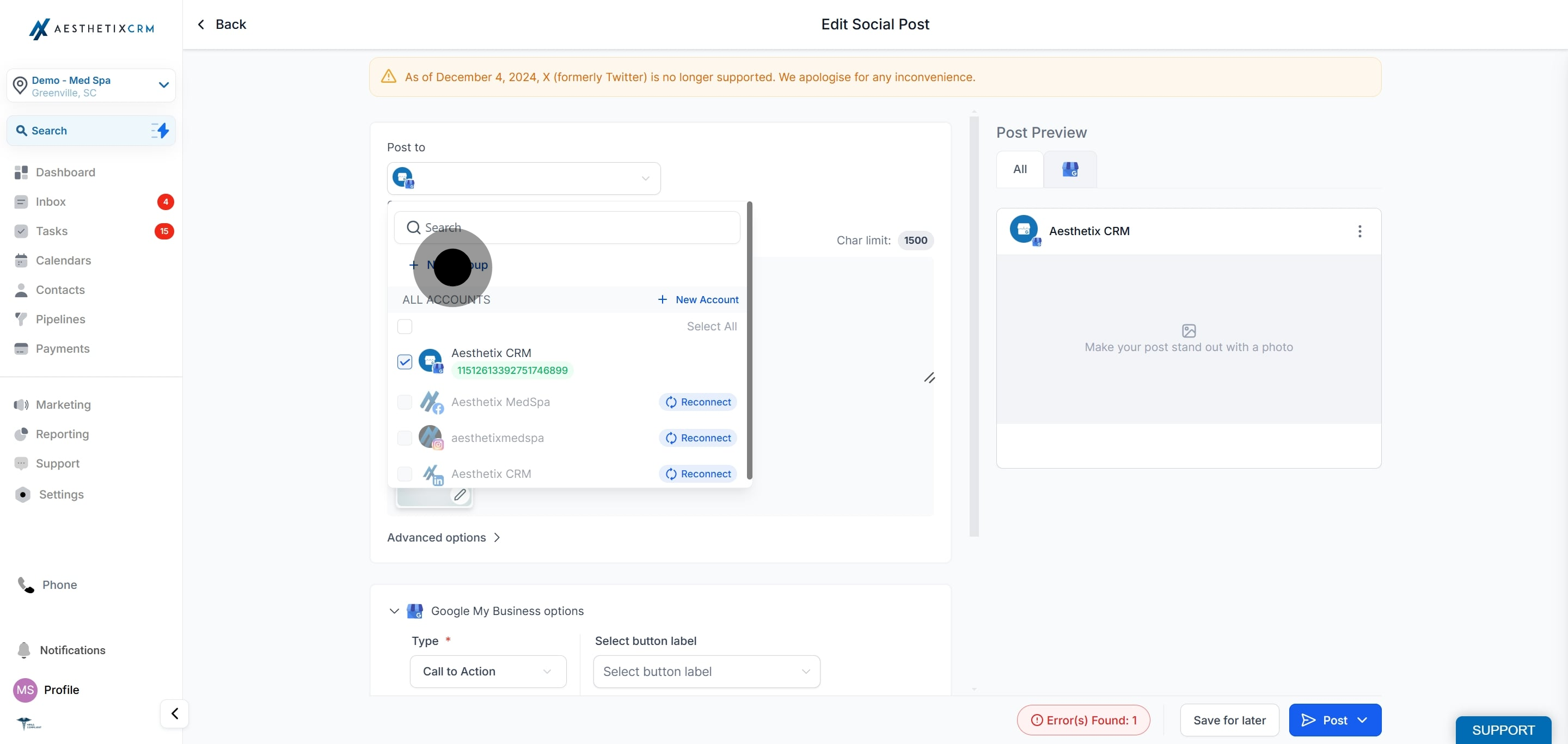This screenshot has height=744, width=1568.
Task: Click Reconnect for aesthetixmedspa Instagram account
Action: click(x=697, y=438)
